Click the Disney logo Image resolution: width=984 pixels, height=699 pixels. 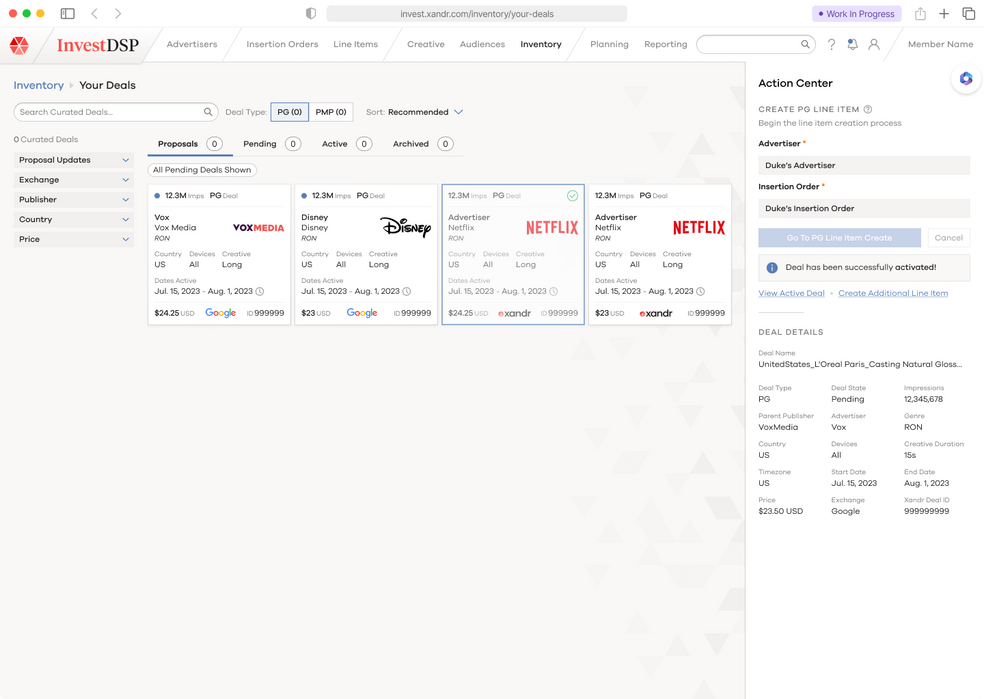coord(405,227)
